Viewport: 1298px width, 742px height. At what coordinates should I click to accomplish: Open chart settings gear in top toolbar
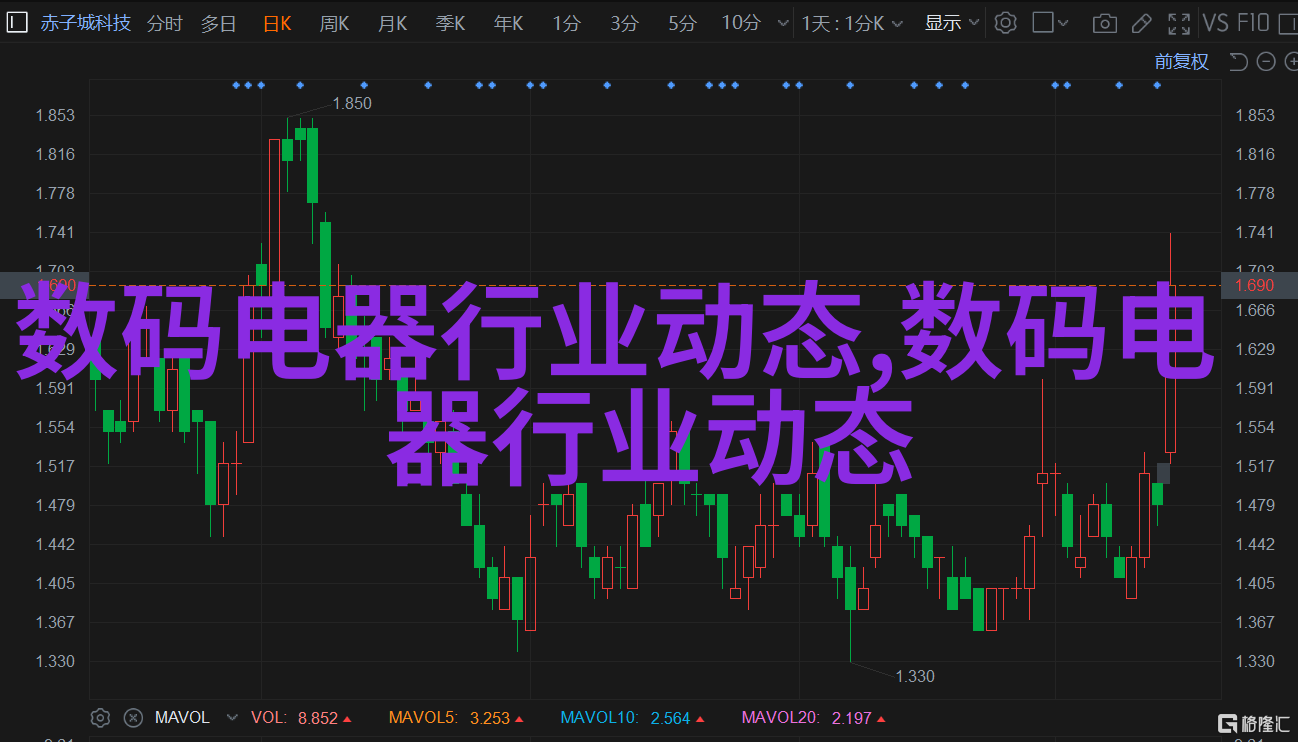[1005, 23]
